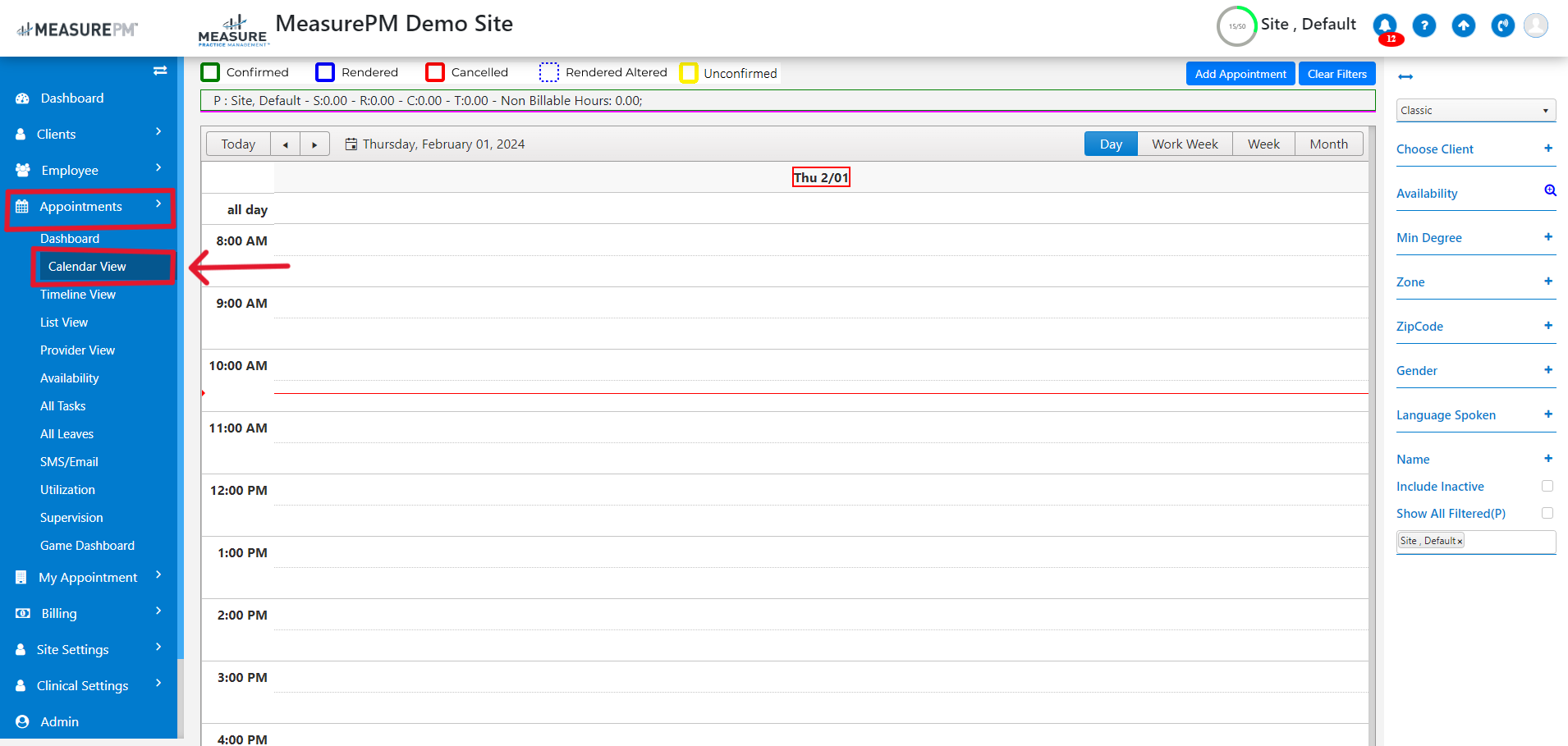The image size is (1568, 746).
Task: Click the Clients person icon
Action: (x=21, y=134)
